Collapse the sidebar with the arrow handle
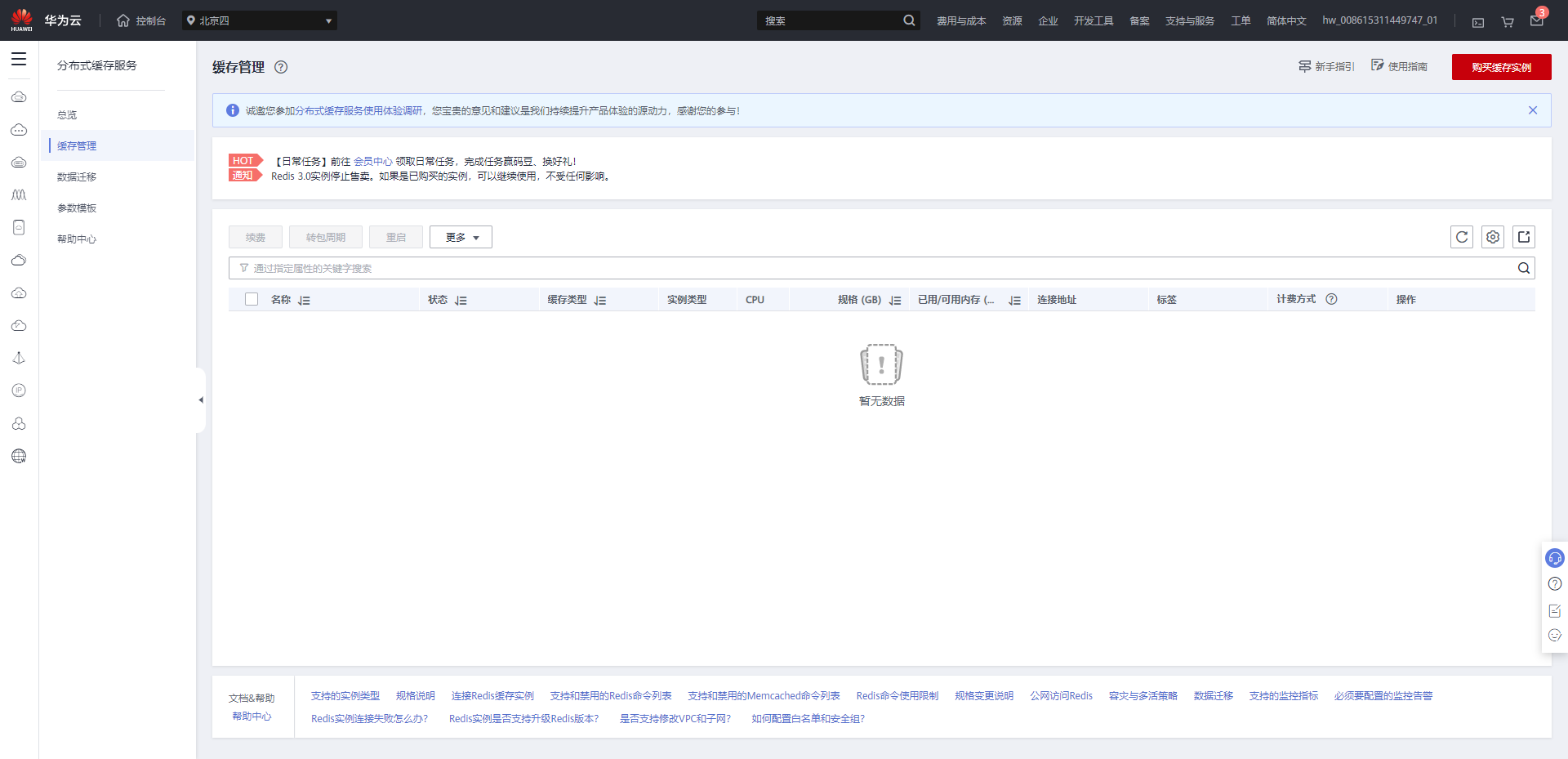This screenshot has height=759, width=1568. coord(201,400)
